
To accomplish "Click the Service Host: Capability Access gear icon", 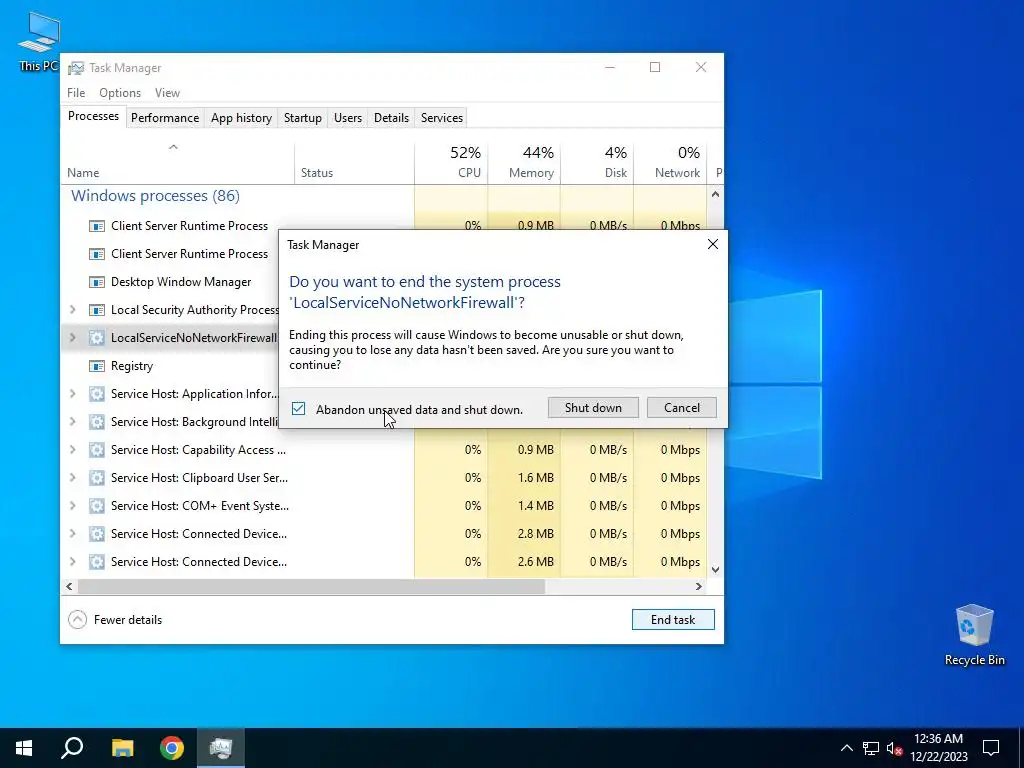I will [x=97, y=450].
